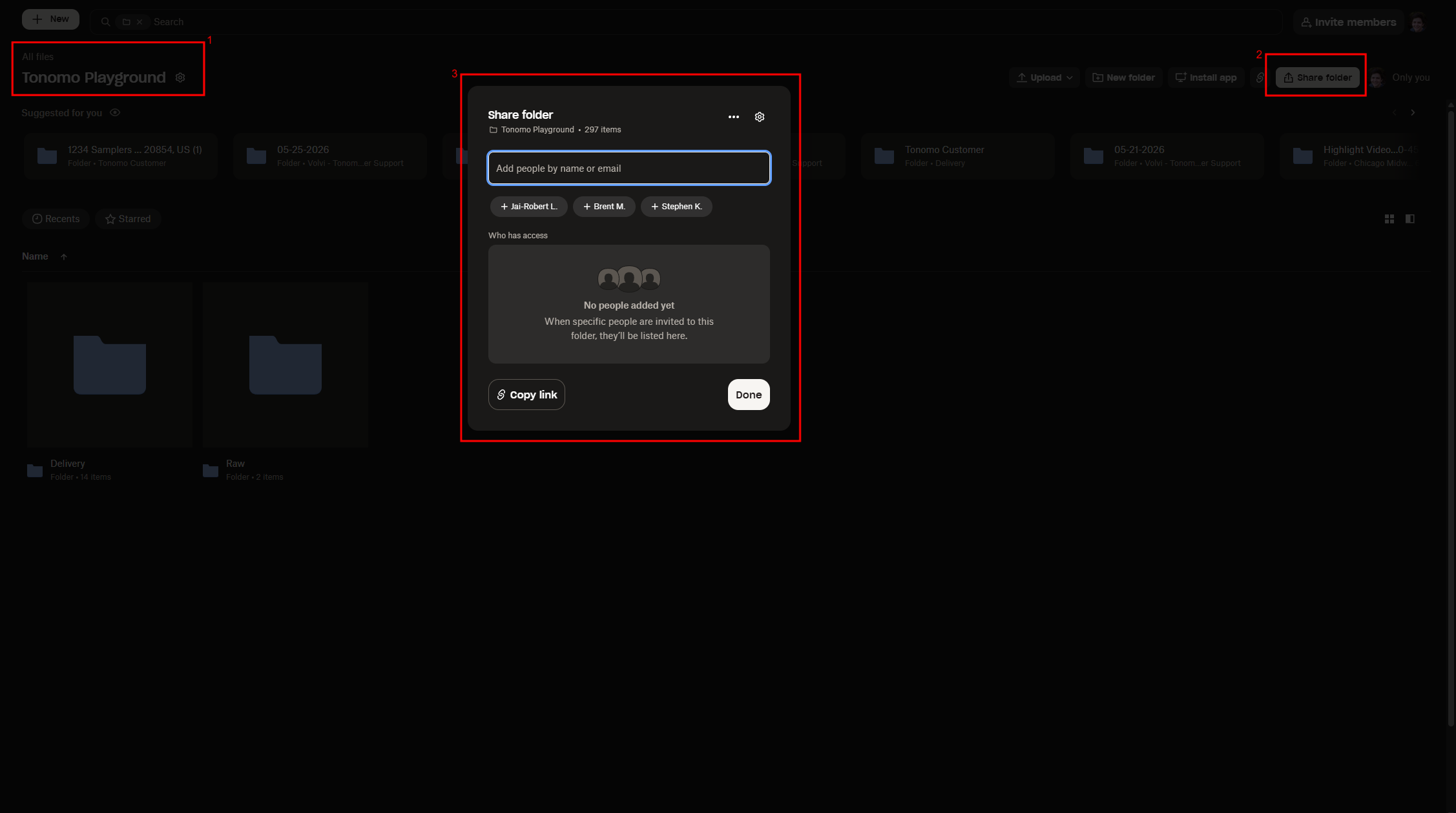Click the Share folder button
The width and height of the screenshot is (1456, 813).
pos(1317,77)
